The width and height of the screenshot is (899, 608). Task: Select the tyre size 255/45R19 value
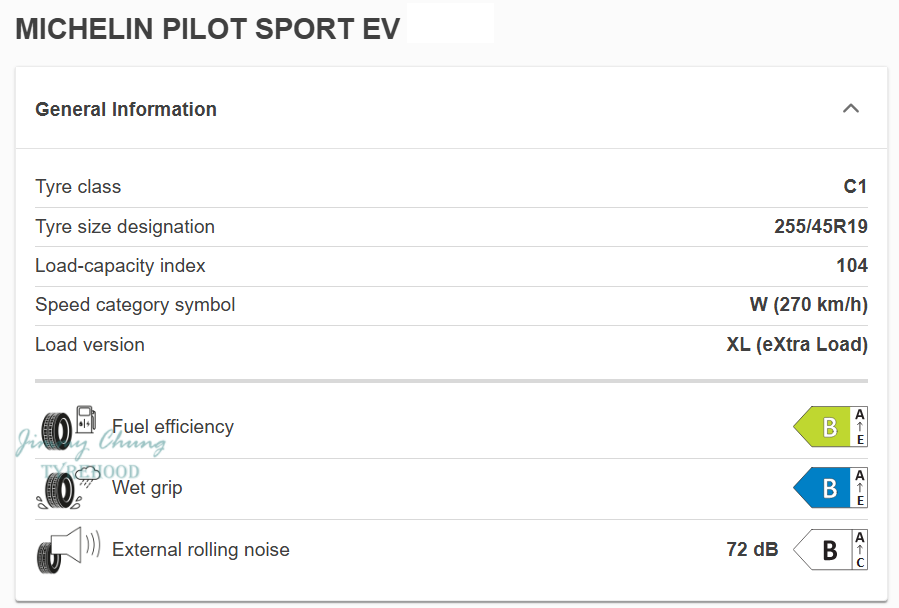(820, 227)
